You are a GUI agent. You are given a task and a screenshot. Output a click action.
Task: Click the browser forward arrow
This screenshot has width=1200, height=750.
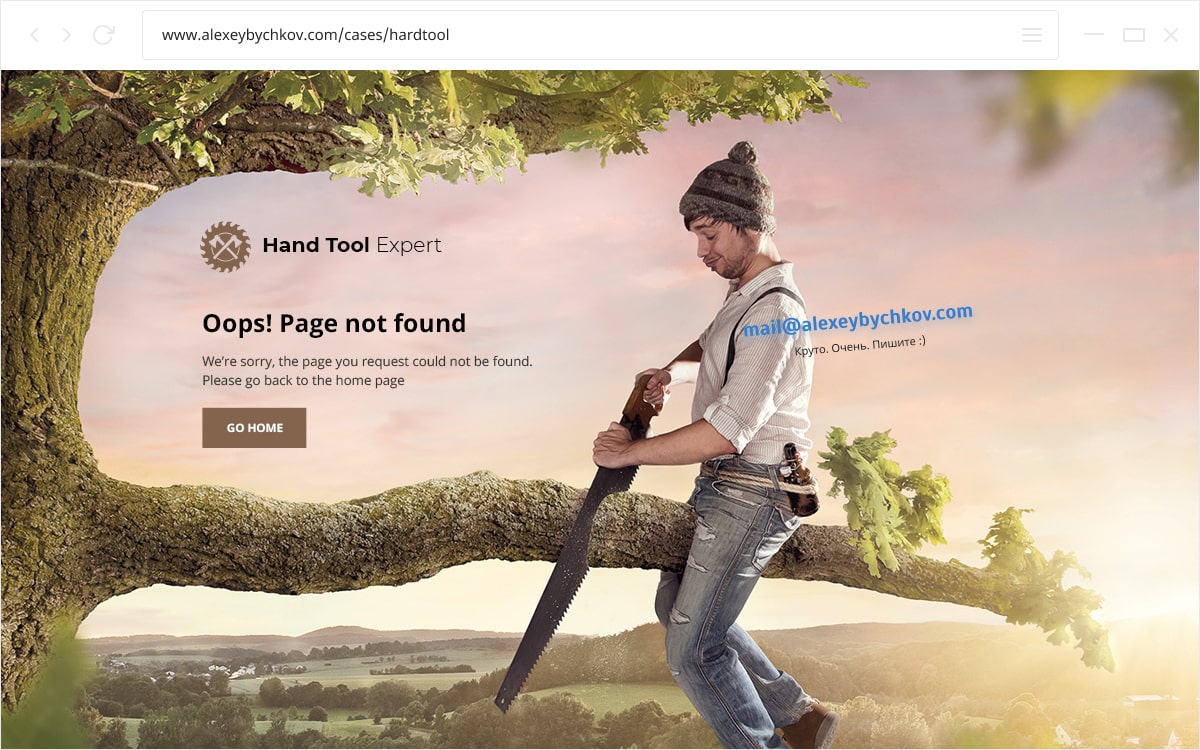point(67,35)
